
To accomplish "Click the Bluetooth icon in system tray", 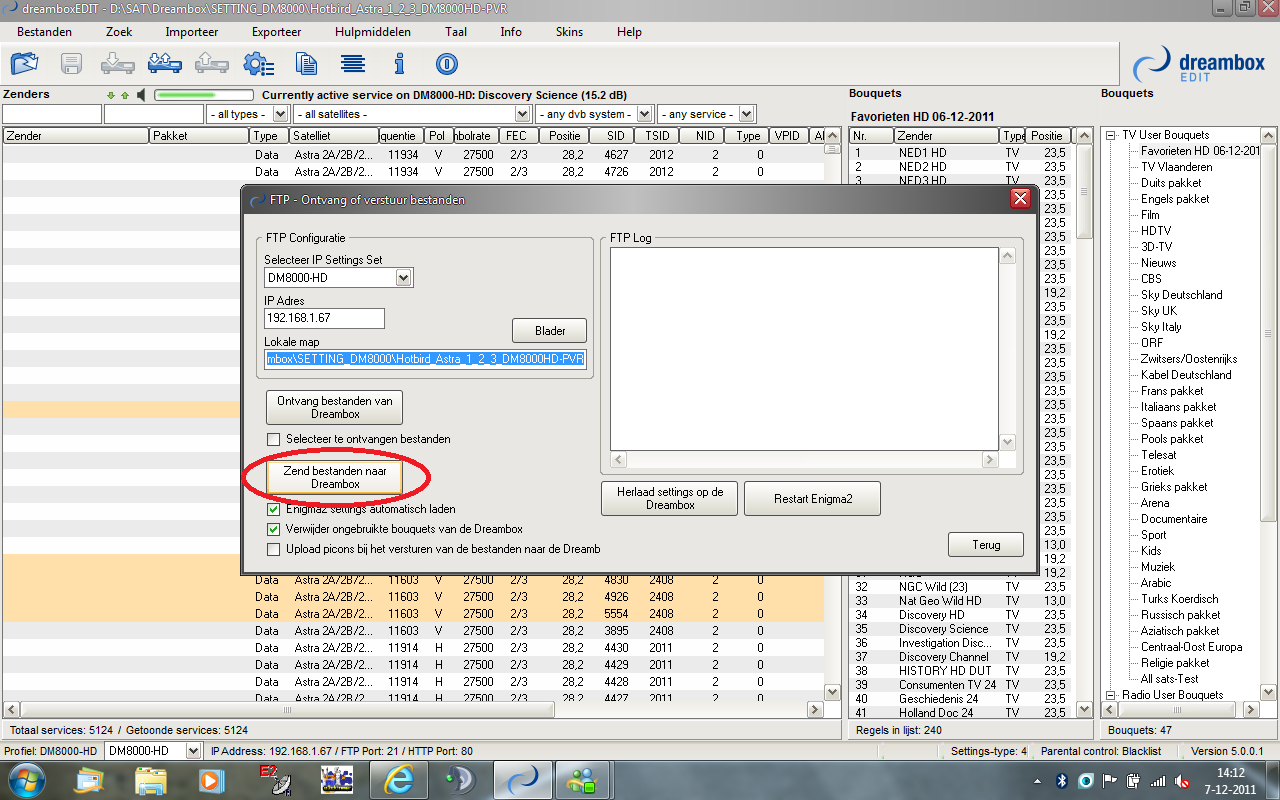I will [x=1062, y=780].
